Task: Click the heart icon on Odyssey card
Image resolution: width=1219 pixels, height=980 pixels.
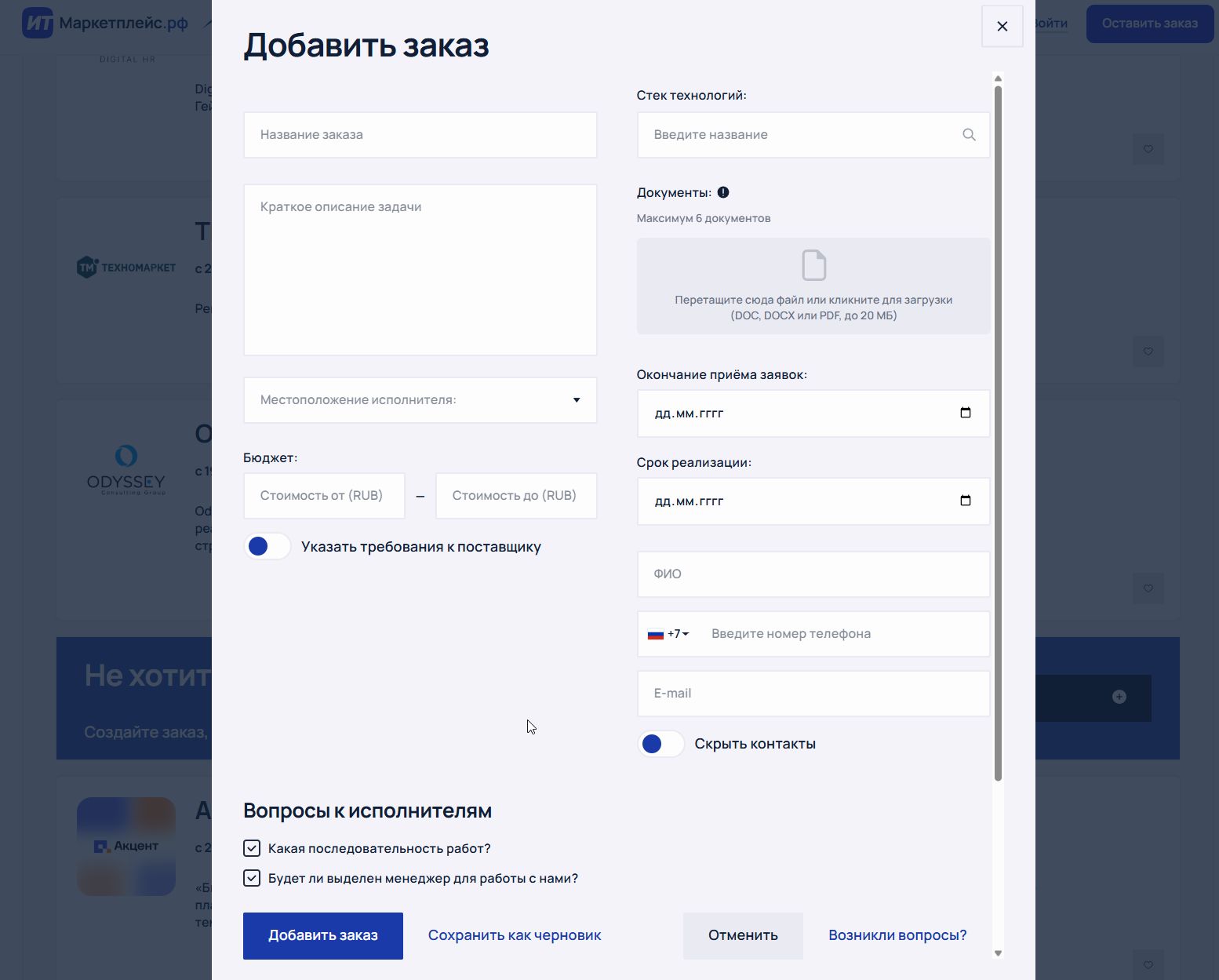Action: click(x=1148, y=588)
